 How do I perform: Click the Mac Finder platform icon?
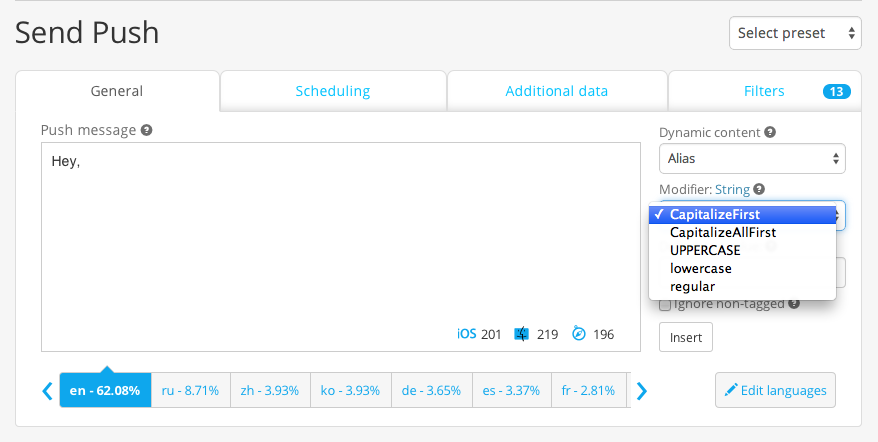521,334
